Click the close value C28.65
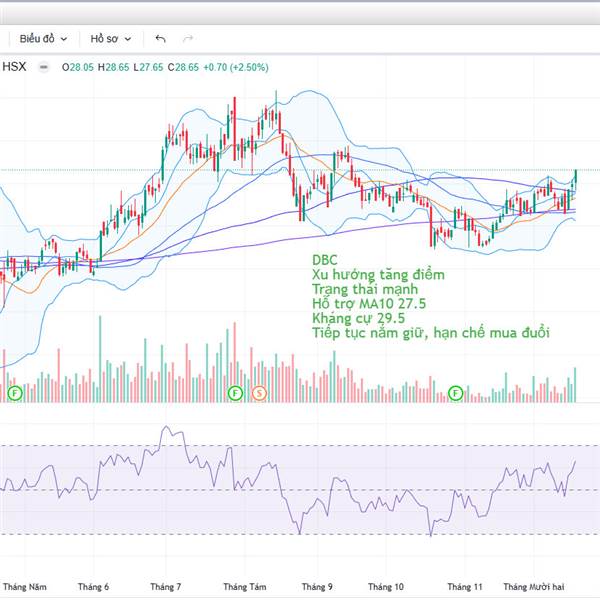 coord(183,67)
